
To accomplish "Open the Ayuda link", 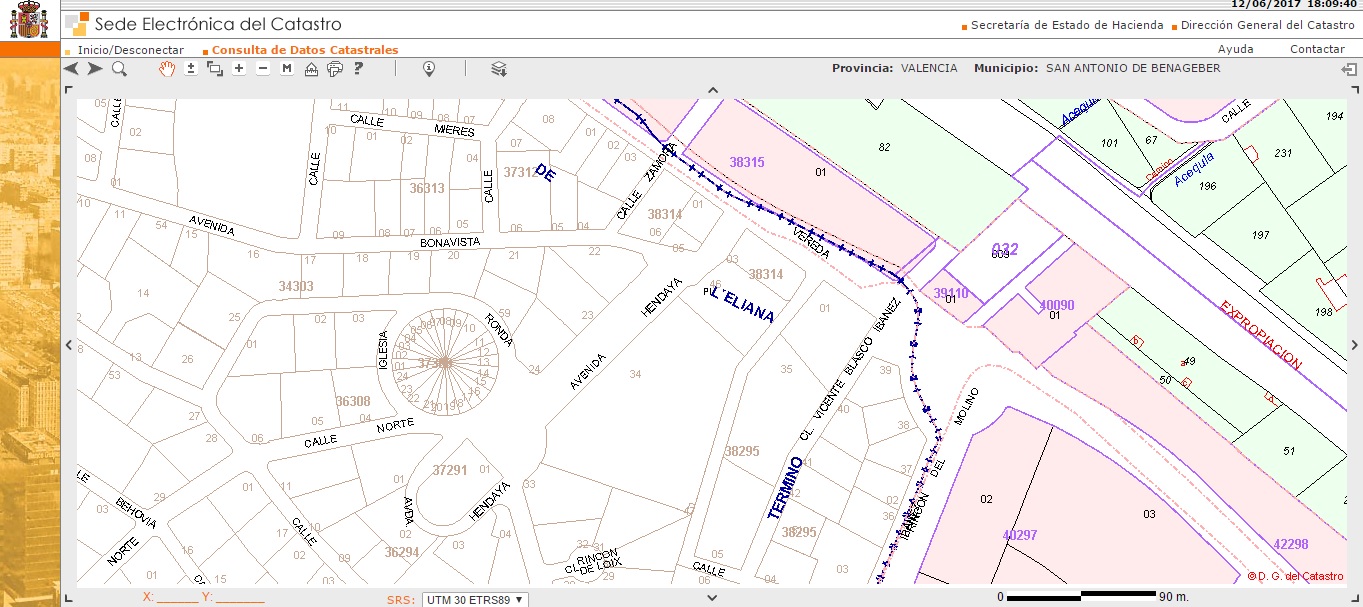I will click(1235, 49).
